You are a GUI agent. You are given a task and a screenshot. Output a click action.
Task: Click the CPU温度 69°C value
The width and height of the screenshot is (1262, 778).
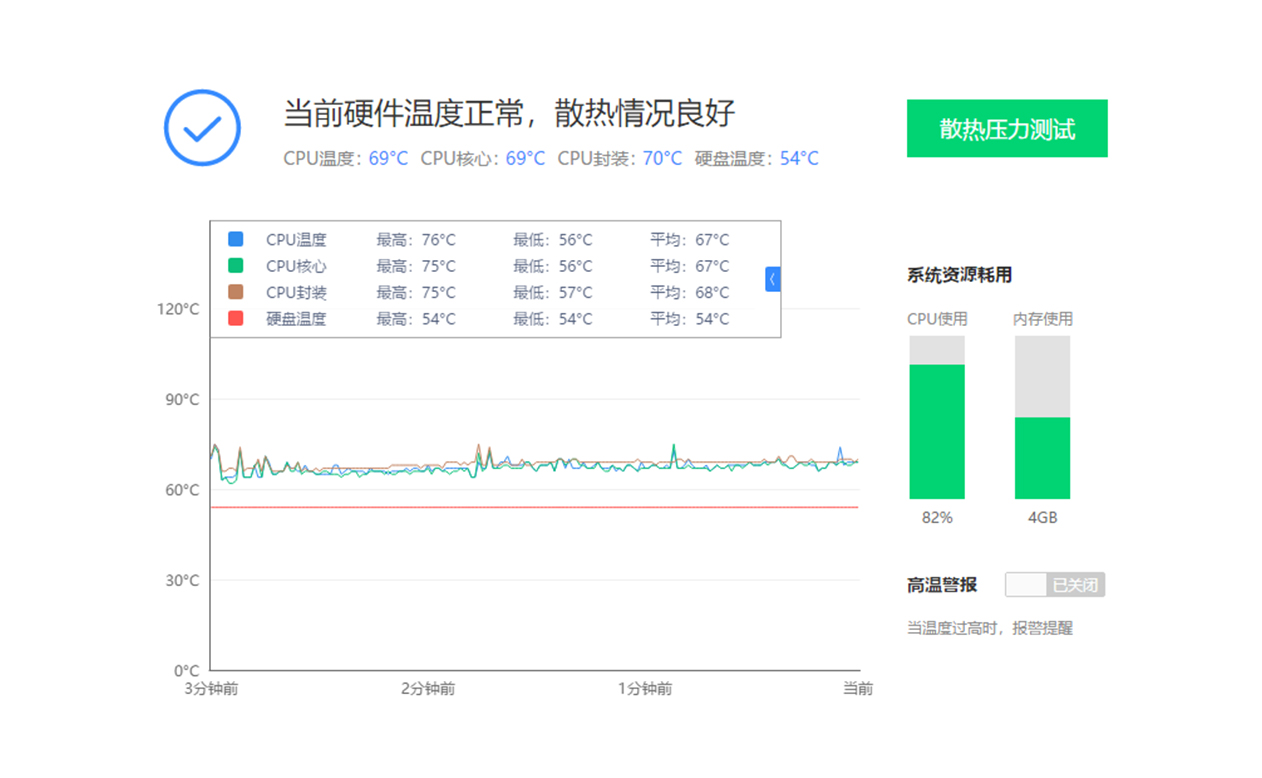[x=387, y=158]
